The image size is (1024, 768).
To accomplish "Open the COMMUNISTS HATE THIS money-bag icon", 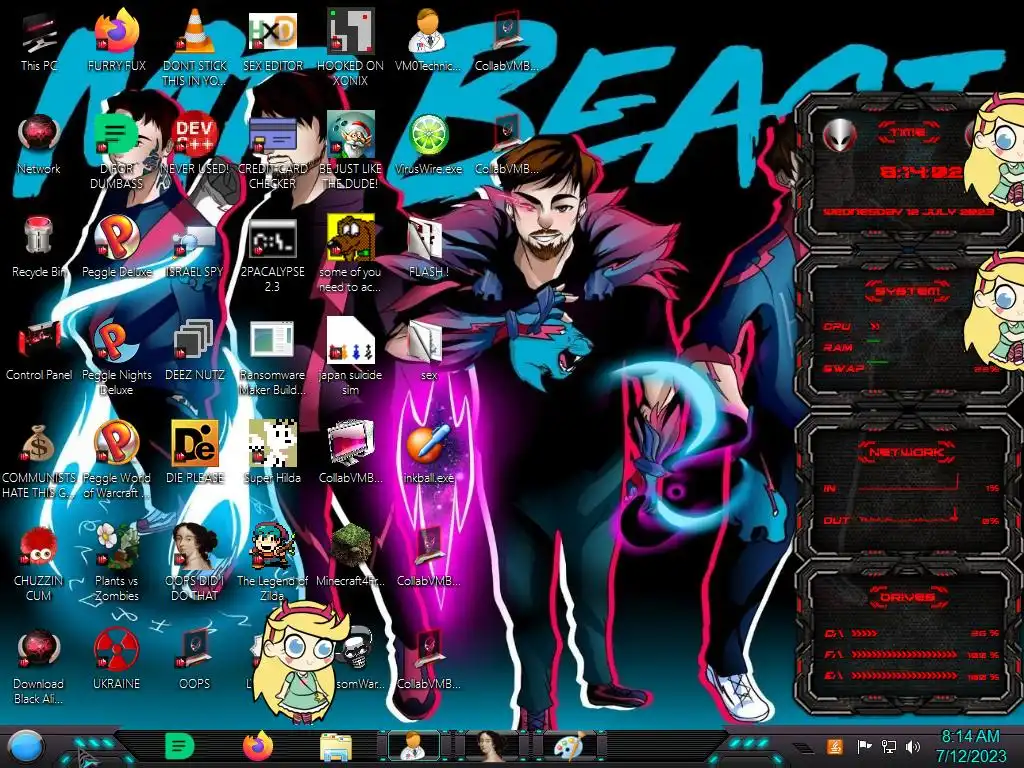I will (39, 462).
